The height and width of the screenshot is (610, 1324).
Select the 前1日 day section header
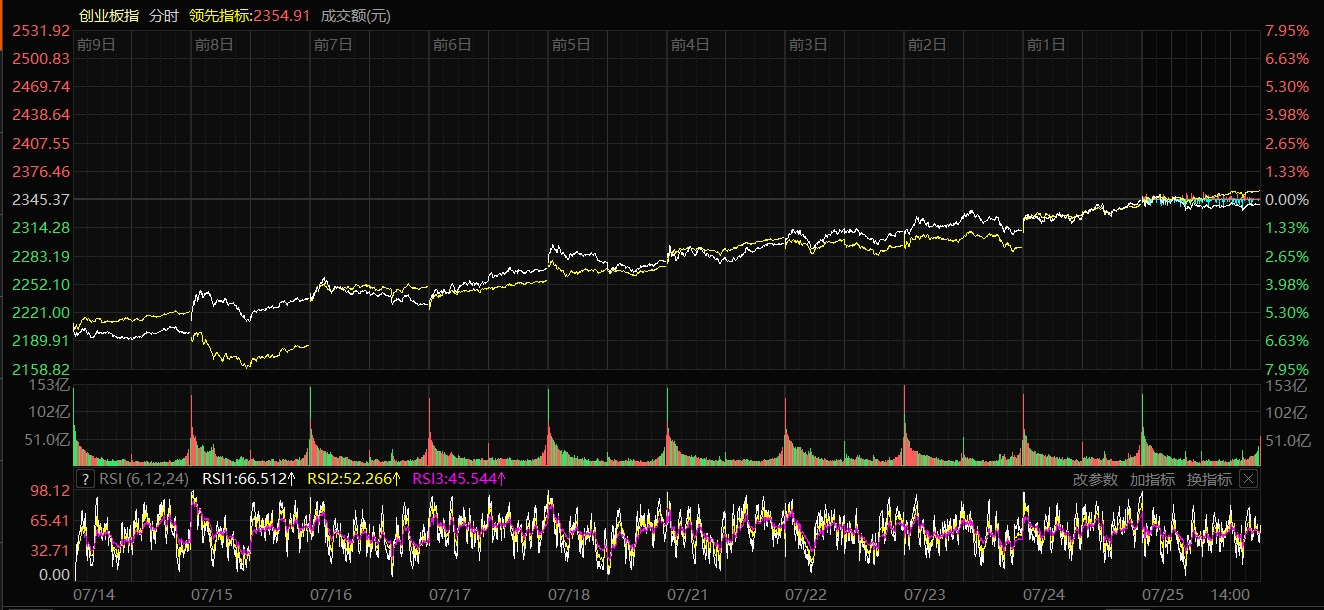[x=1046, y=44]
